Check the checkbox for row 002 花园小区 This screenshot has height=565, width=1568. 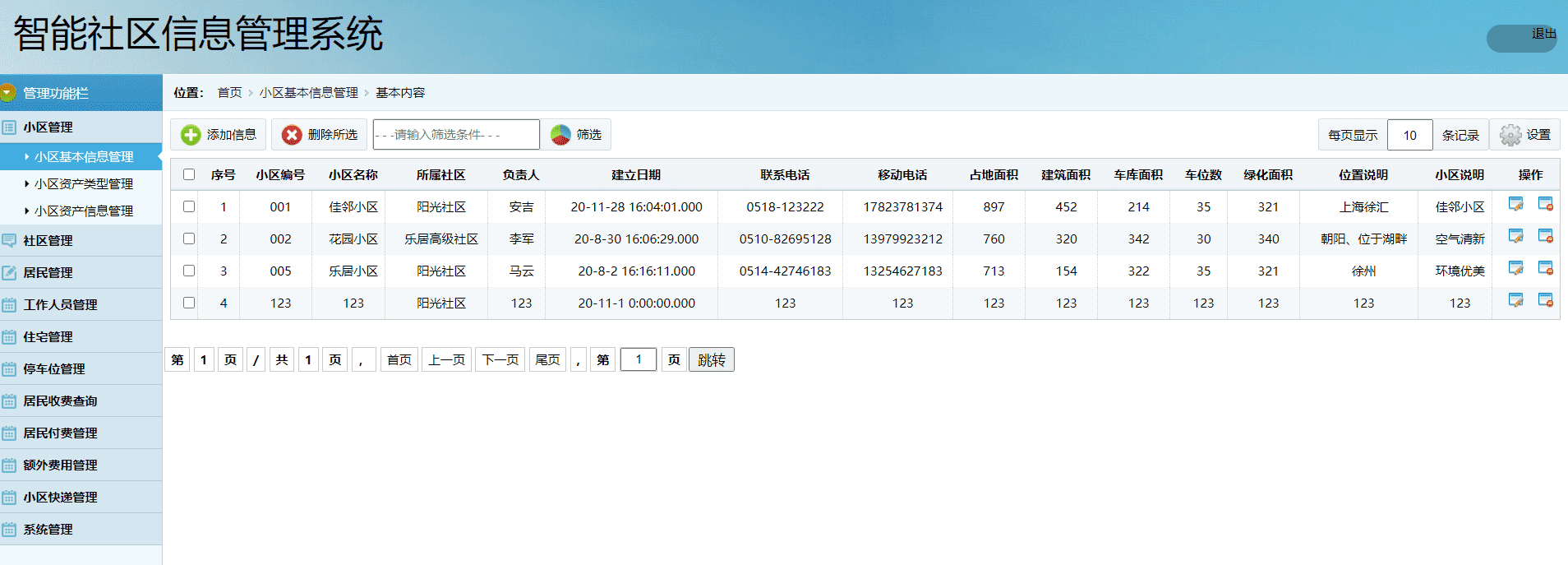189,239
